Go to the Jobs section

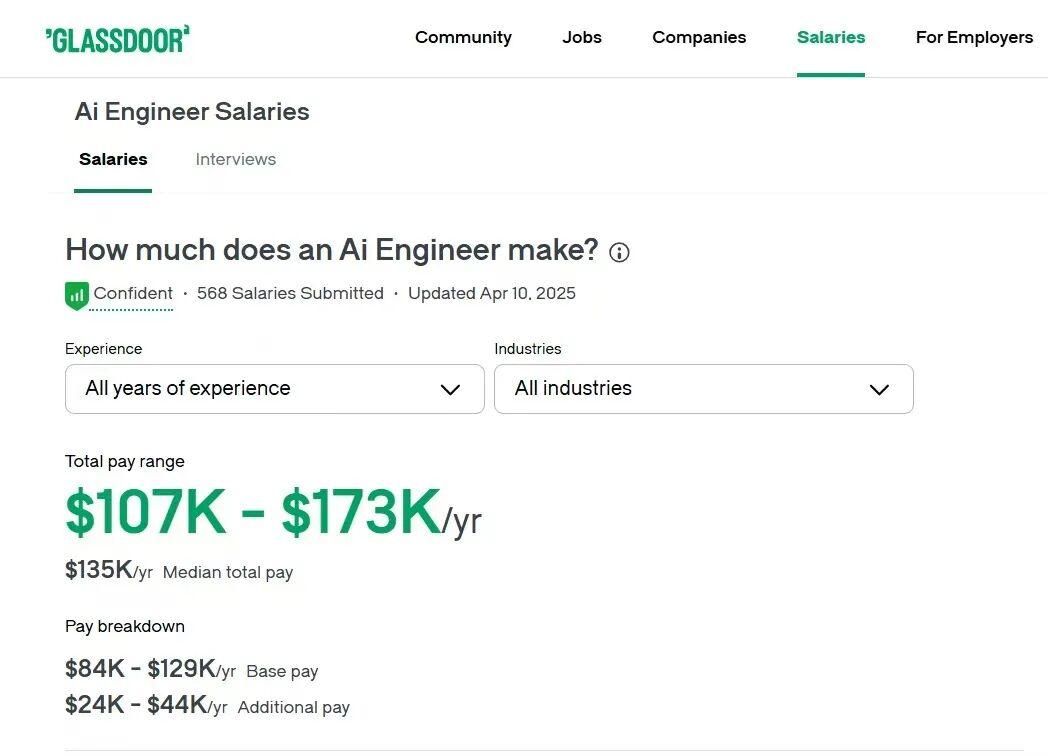[582, 38]
